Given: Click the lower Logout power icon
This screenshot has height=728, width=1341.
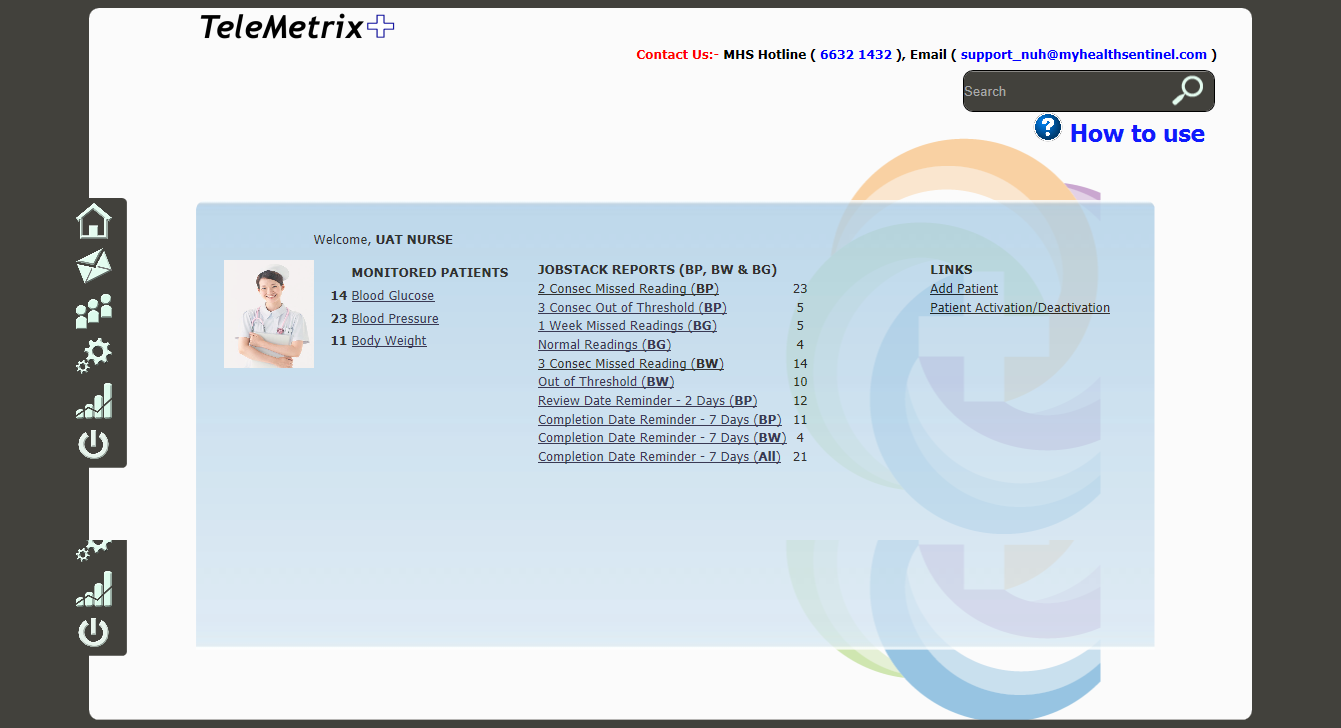Looking at the screenshot, I should pyautogui.click(x=94, y=632).
